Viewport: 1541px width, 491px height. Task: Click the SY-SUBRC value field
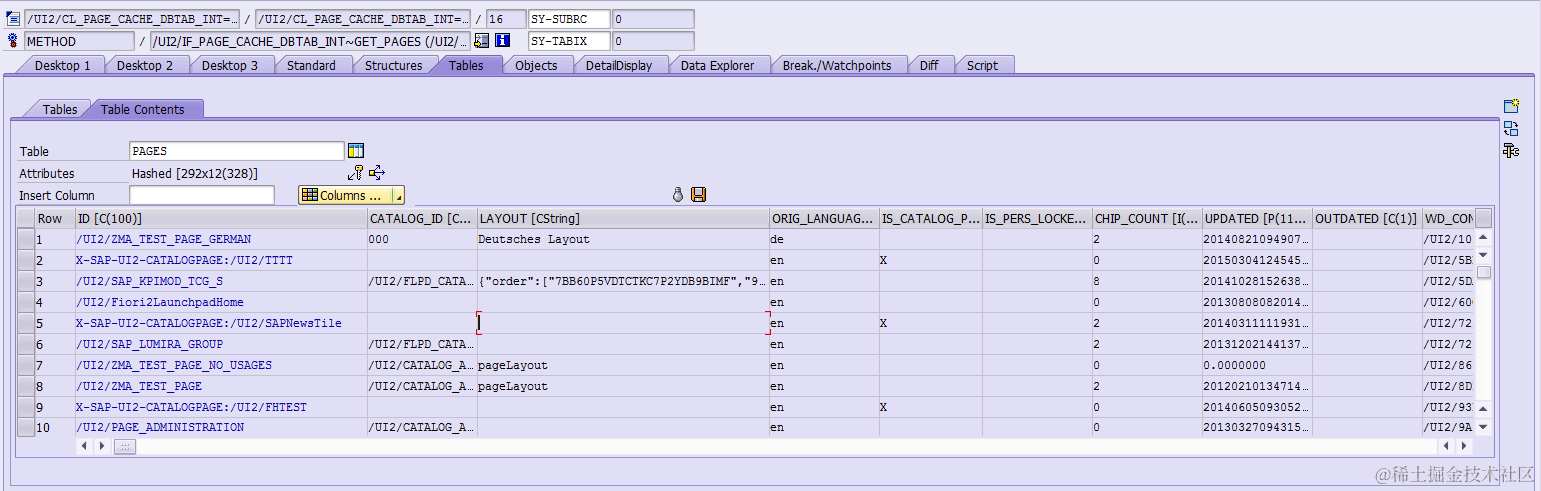click(652, 19)
